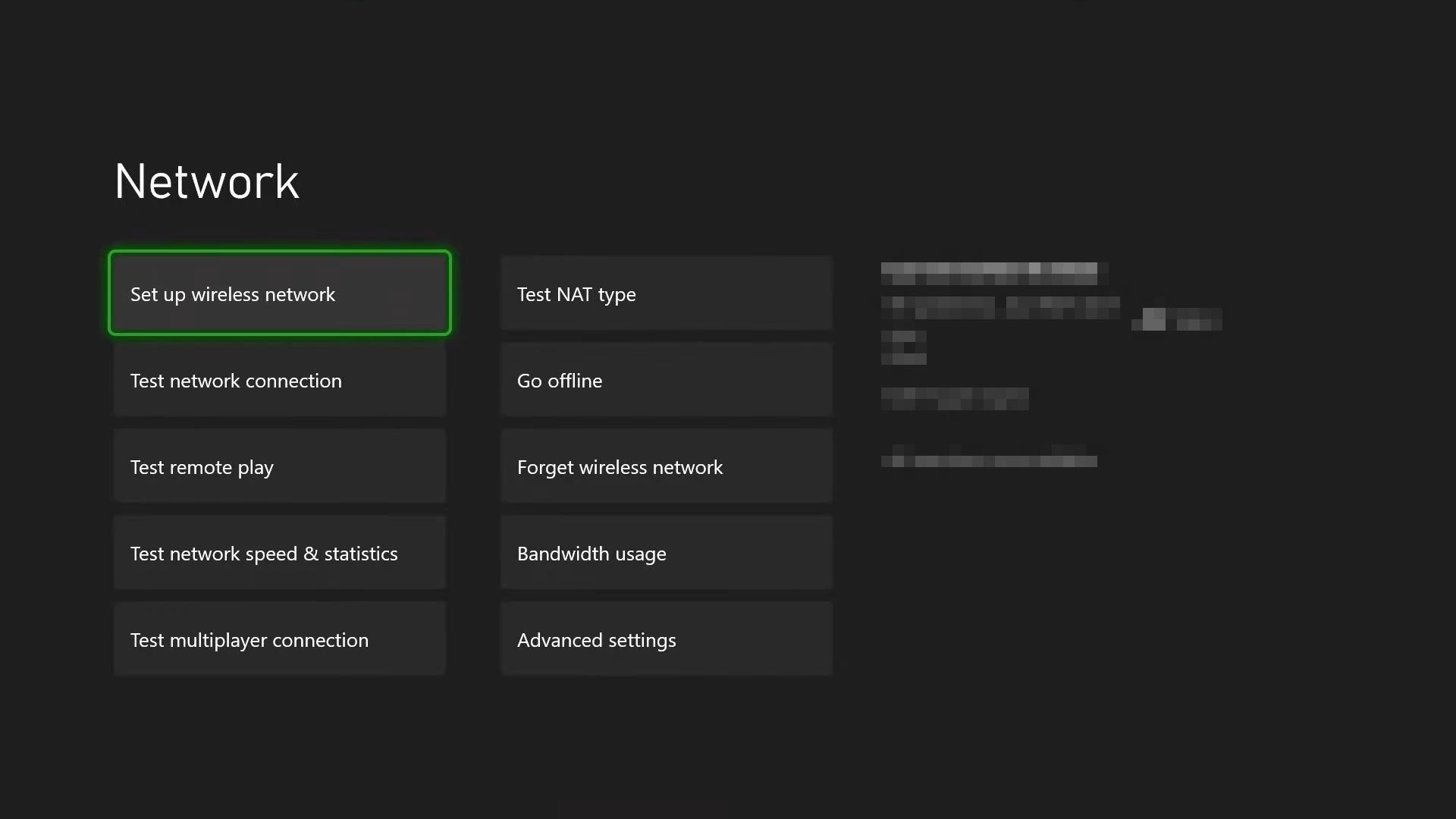Click the bottom blurred info line
The height and width of the screenshot is (819, 1456).
(x=989, y=460)
